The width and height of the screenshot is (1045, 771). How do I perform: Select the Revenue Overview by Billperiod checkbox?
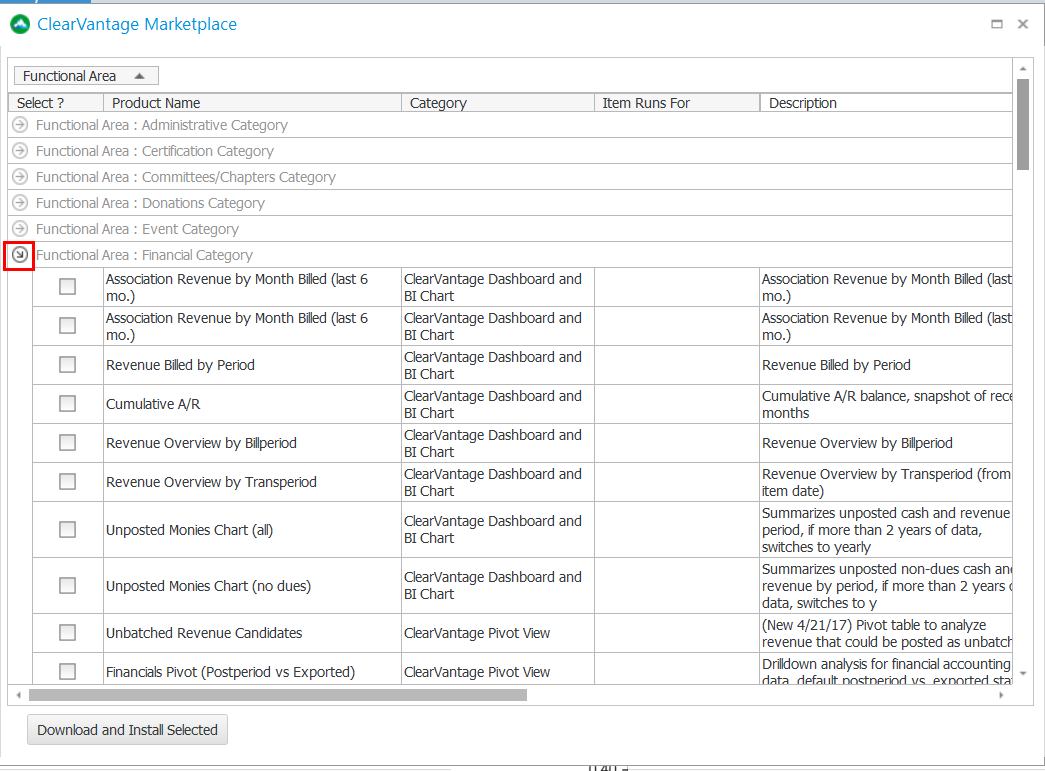coord(67,442)
